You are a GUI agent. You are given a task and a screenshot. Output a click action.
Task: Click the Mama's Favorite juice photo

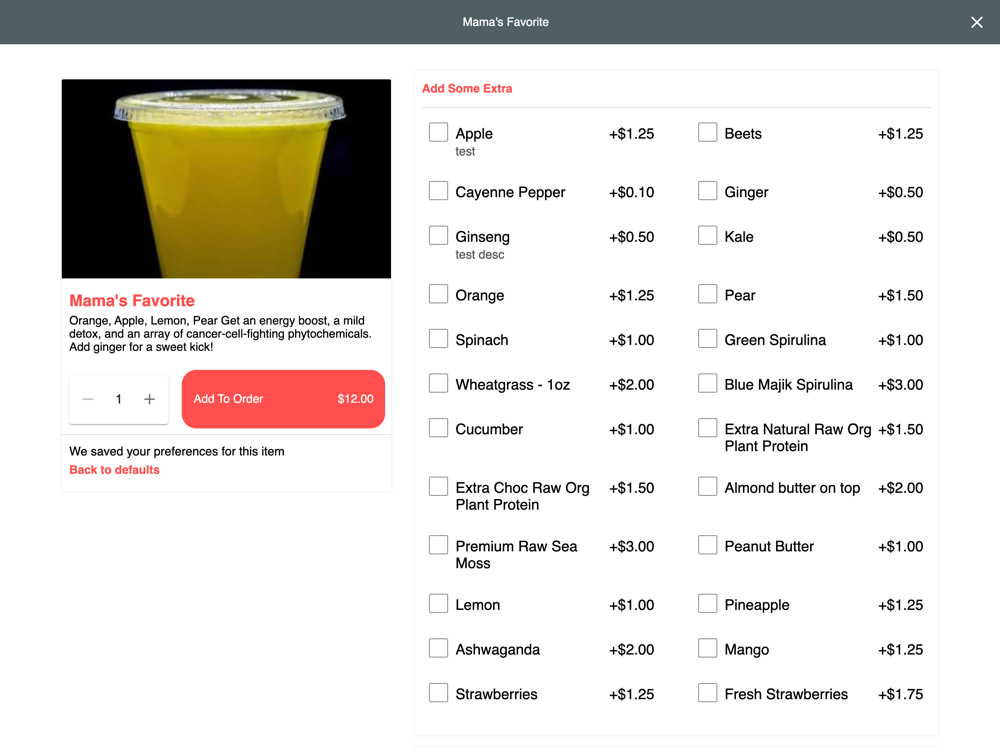point(226,179)
